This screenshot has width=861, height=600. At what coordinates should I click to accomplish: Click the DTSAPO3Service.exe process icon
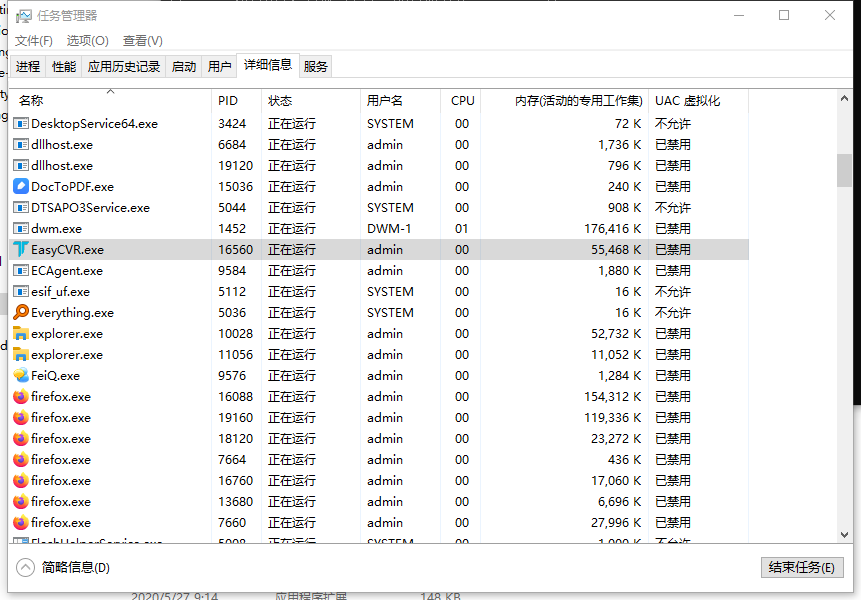tap(21, 208)
